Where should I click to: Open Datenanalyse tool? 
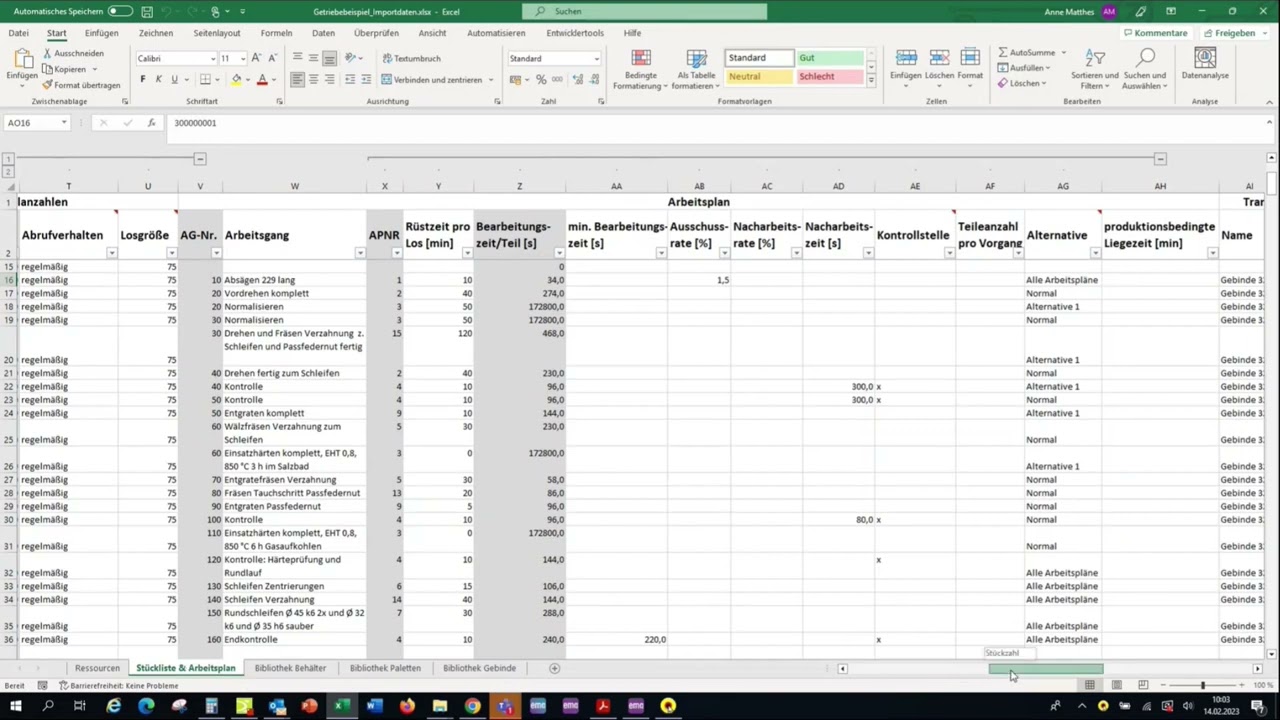pos(1205,64)
